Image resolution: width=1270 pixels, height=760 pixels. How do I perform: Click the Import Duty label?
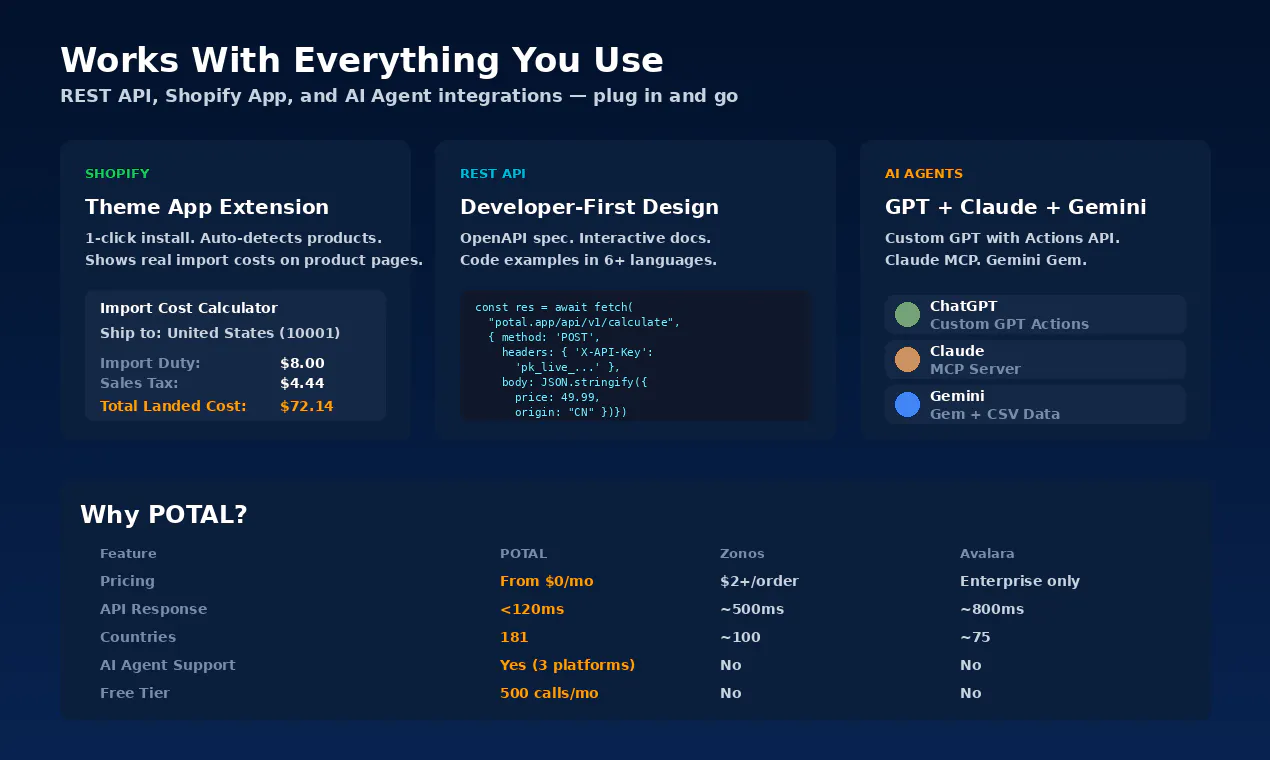tap(150, 363)
